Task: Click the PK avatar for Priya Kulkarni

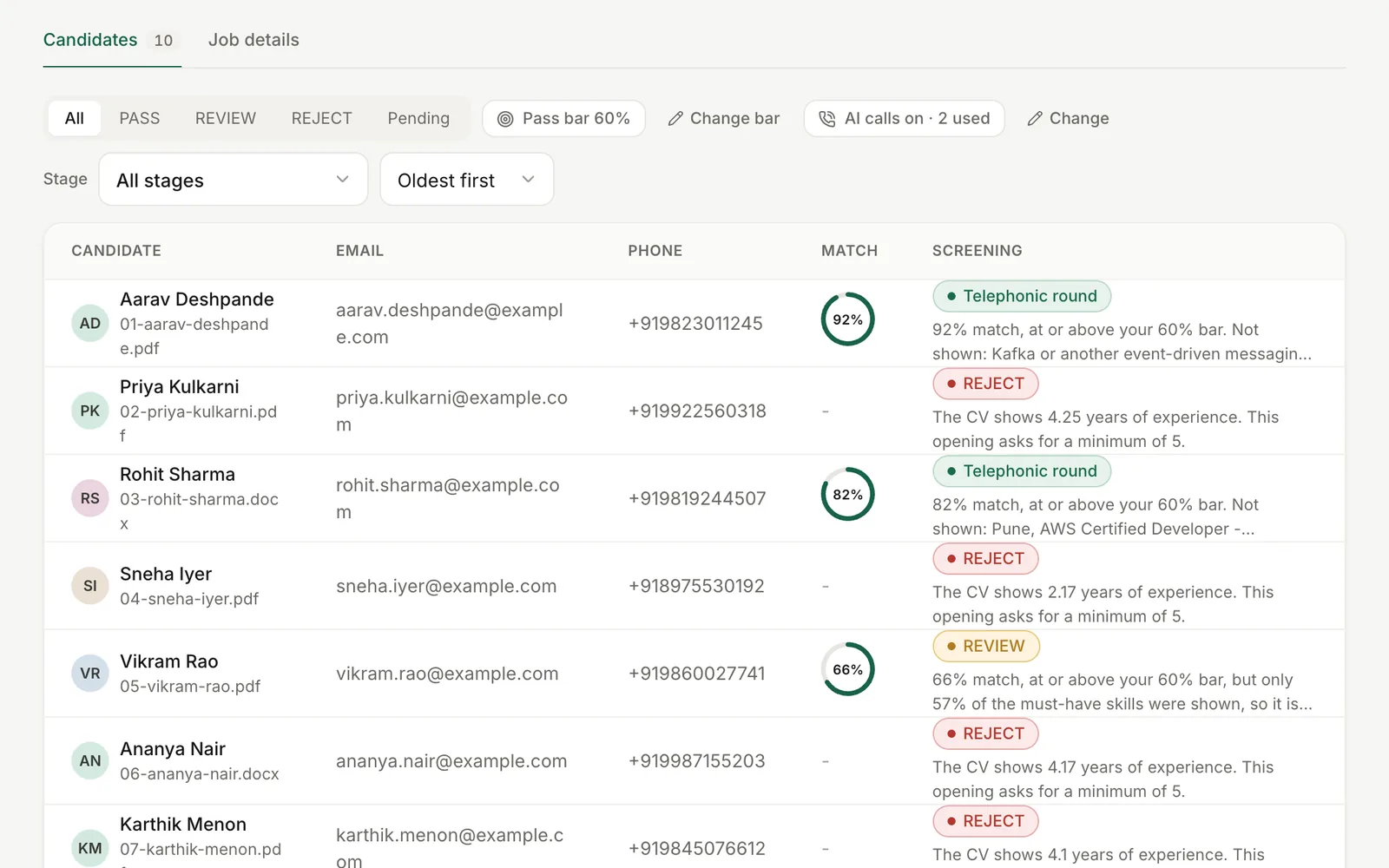Action: tap(90, 411)
